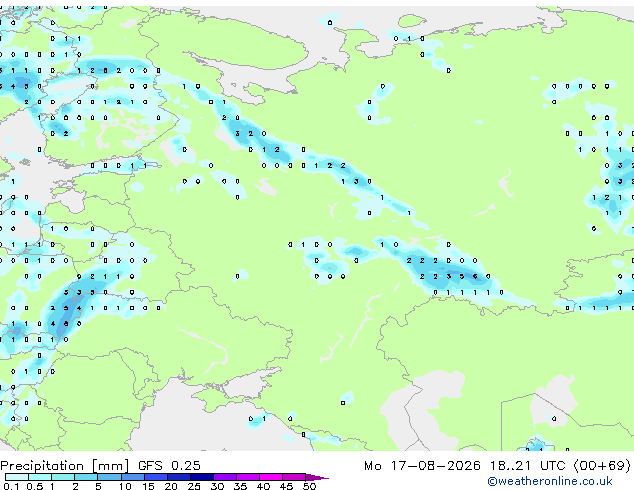Click the 'Mo 17-08-2026' date text
This screenshot has height=490, width=634.
422,466
